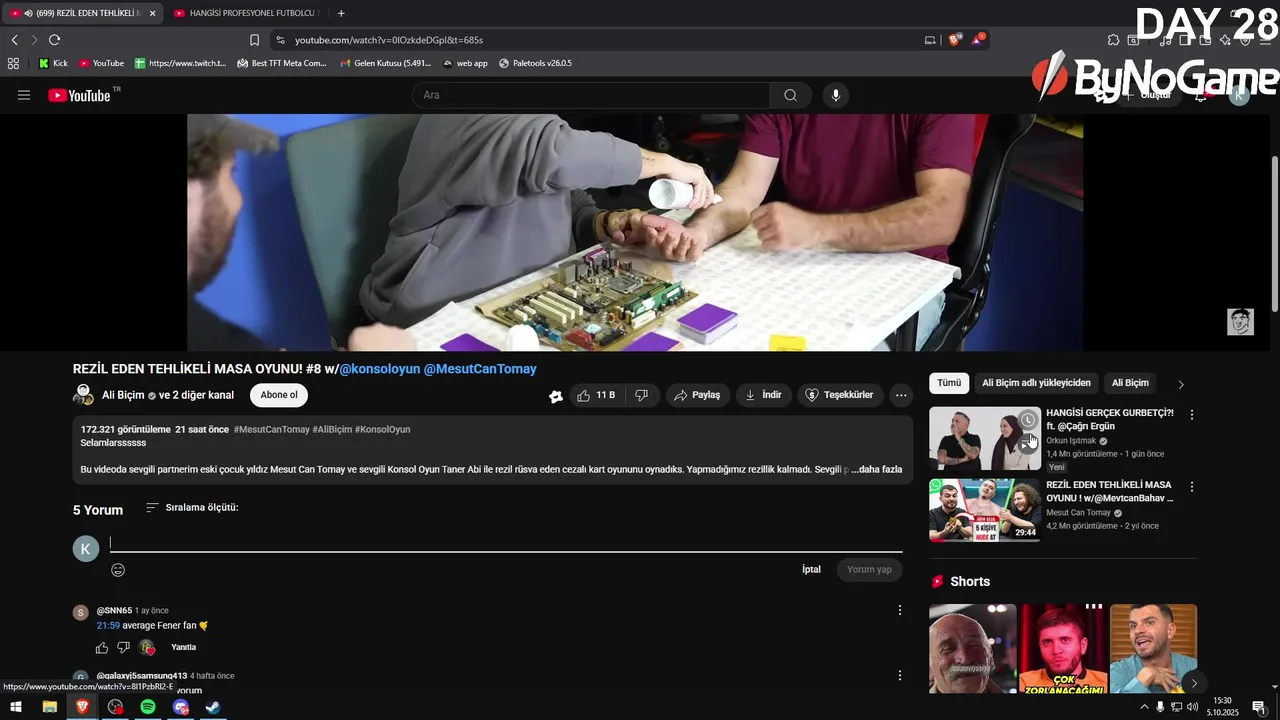Click the channel watermark in video player
This screenshot has height=720, width=1280.
pyautogui.click(x=1240, y=322)
